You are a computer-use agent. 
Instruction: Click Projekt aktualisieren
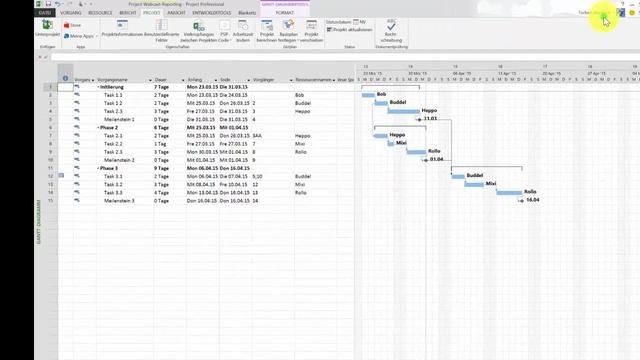349,30
